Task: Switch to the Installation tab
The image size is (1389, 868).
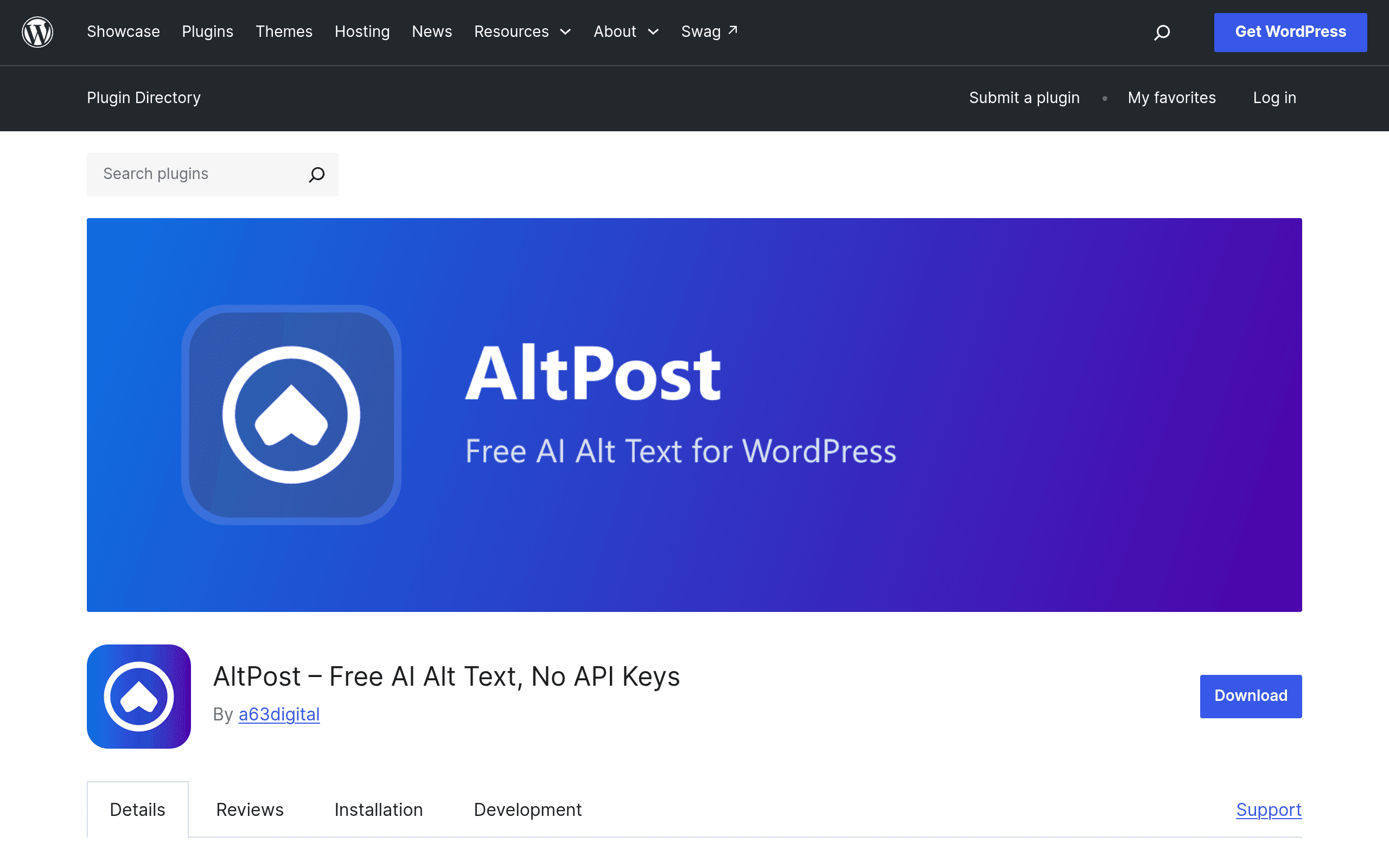Action: [x=379, y=809]
